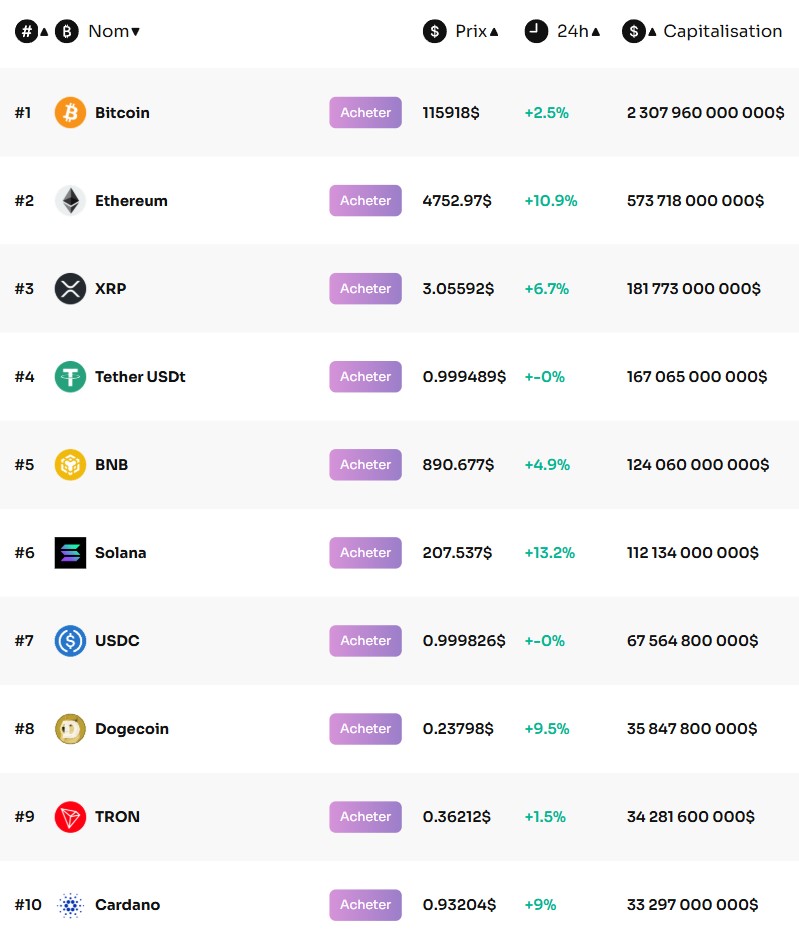Click the sort arrow next to #

(42, 31)
